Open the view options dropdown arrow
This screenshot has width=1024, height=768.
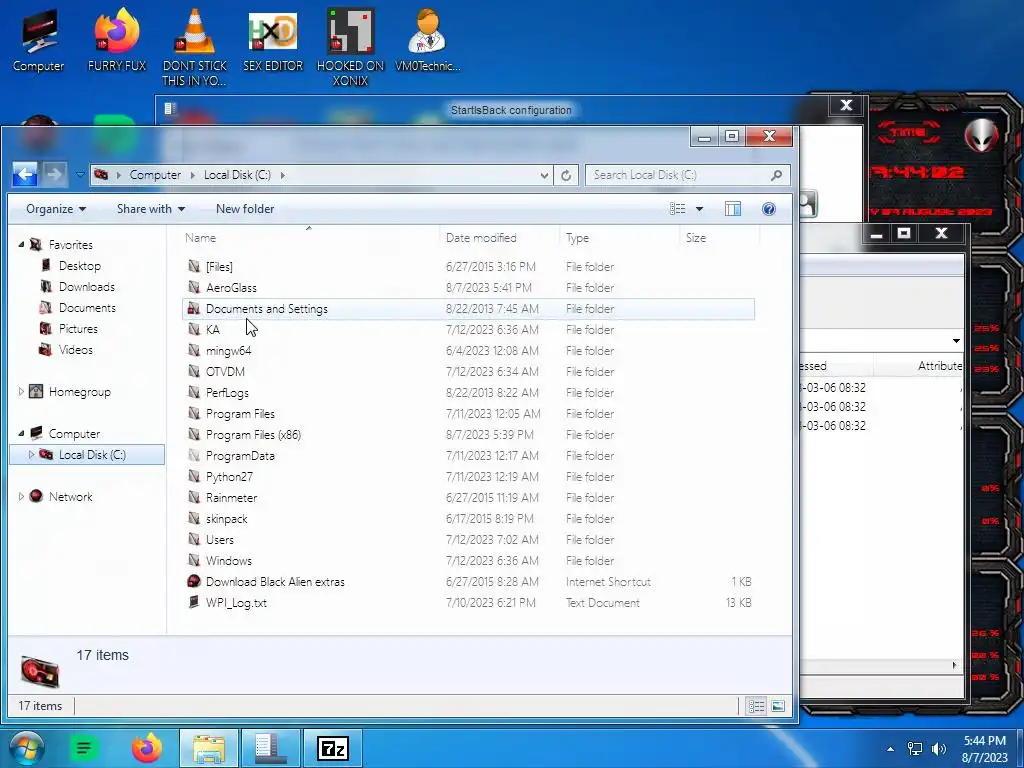pyautogui.click(x=699, y=209)
